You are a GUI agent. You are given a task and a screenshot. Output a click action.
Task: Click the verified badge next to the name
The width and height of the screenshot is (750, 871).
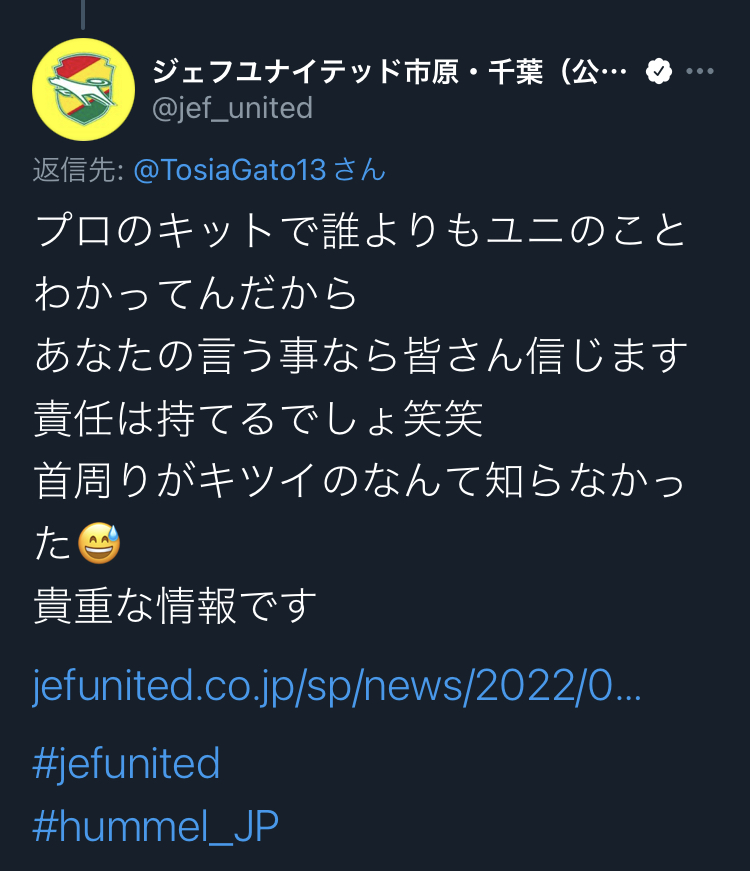659,71
